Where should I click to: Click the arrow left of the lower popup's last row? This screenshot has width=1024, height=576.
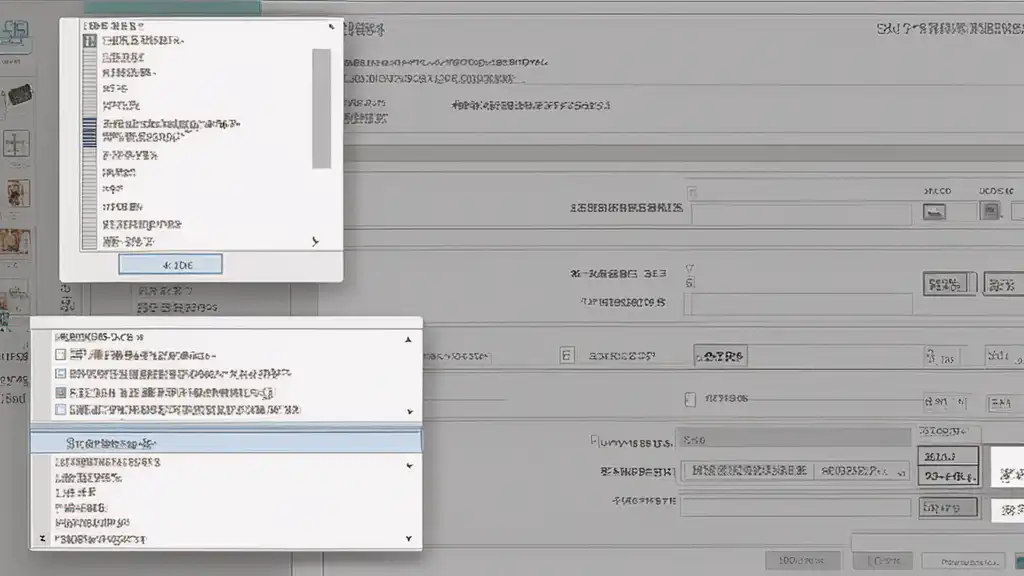click(42, 539)
